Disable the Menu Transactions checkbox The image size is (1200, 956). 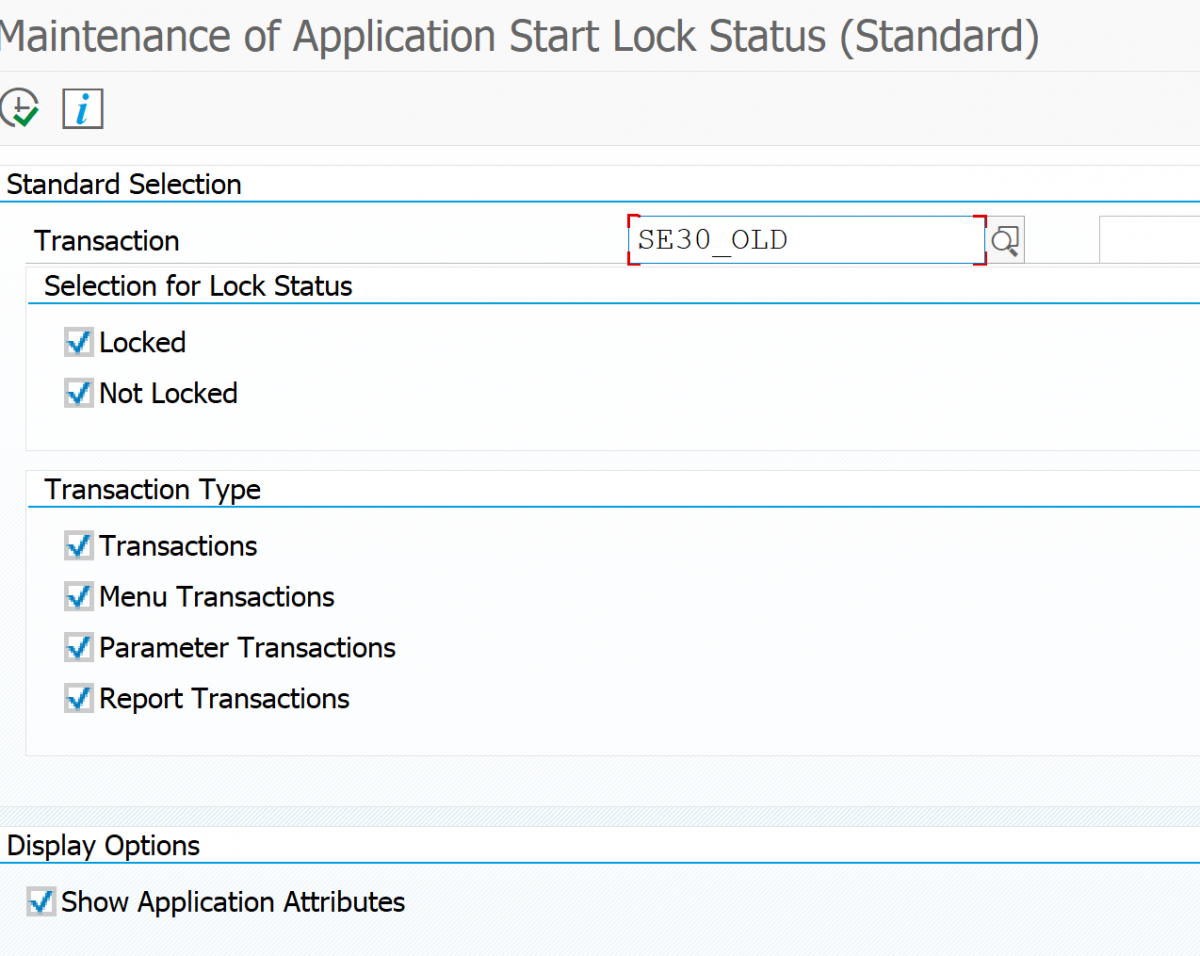click(x=78, y=597)
